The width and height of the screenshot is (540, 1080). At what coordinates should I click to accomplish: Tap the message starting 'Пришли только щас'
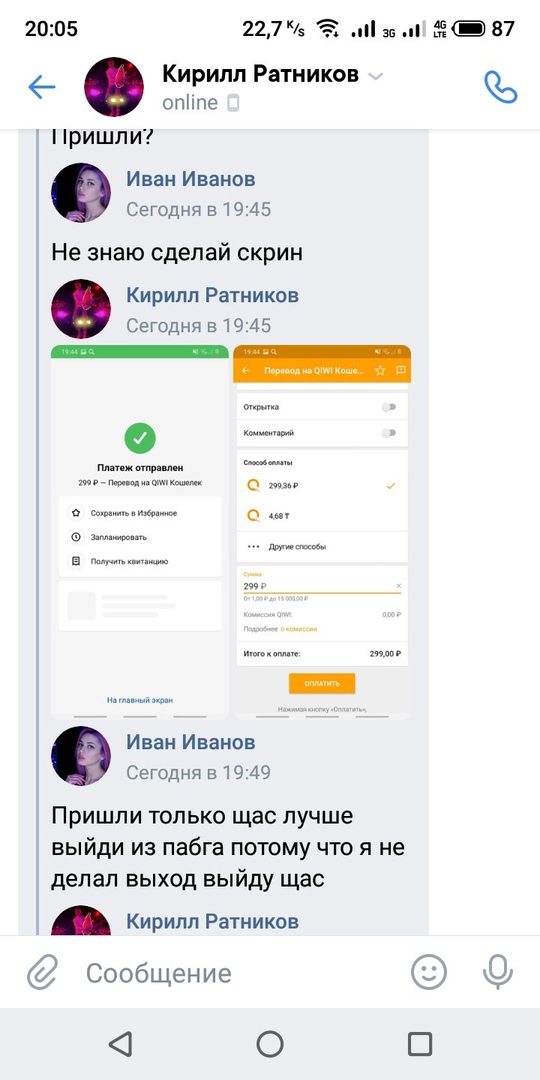click(x=228, y=848)
